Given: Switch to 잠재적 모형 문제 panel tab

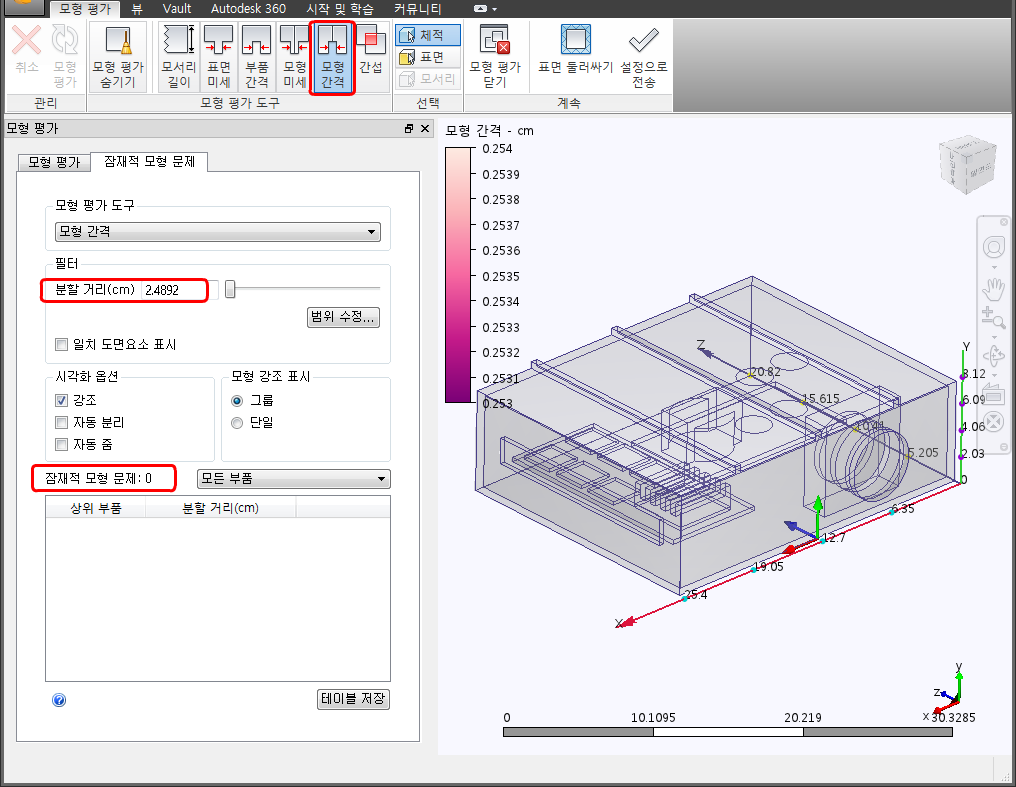Looking at the screenshot, I should 149,162.
